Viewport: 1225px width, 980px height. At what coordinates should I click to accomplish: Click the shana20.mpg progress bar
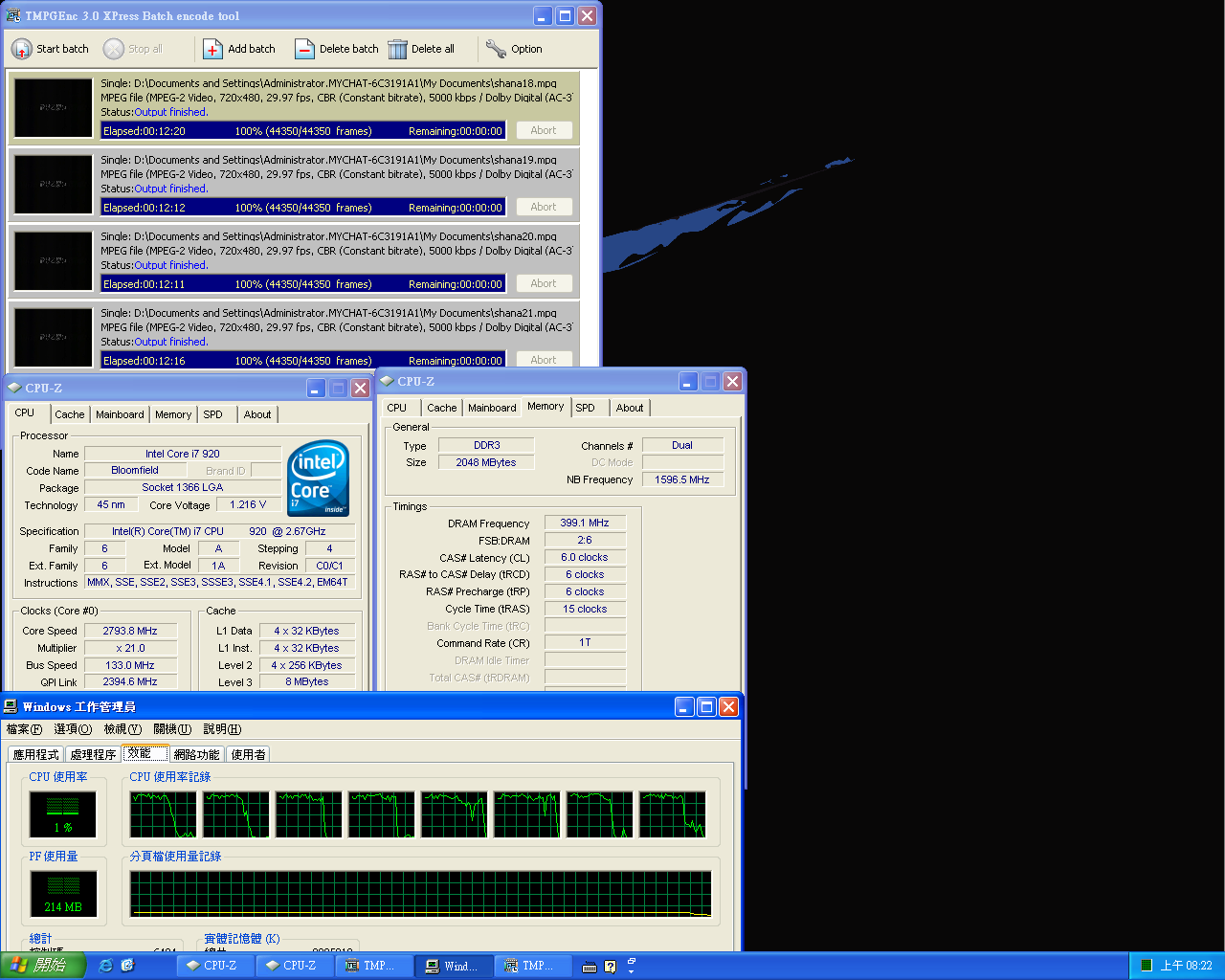[303, 284]
